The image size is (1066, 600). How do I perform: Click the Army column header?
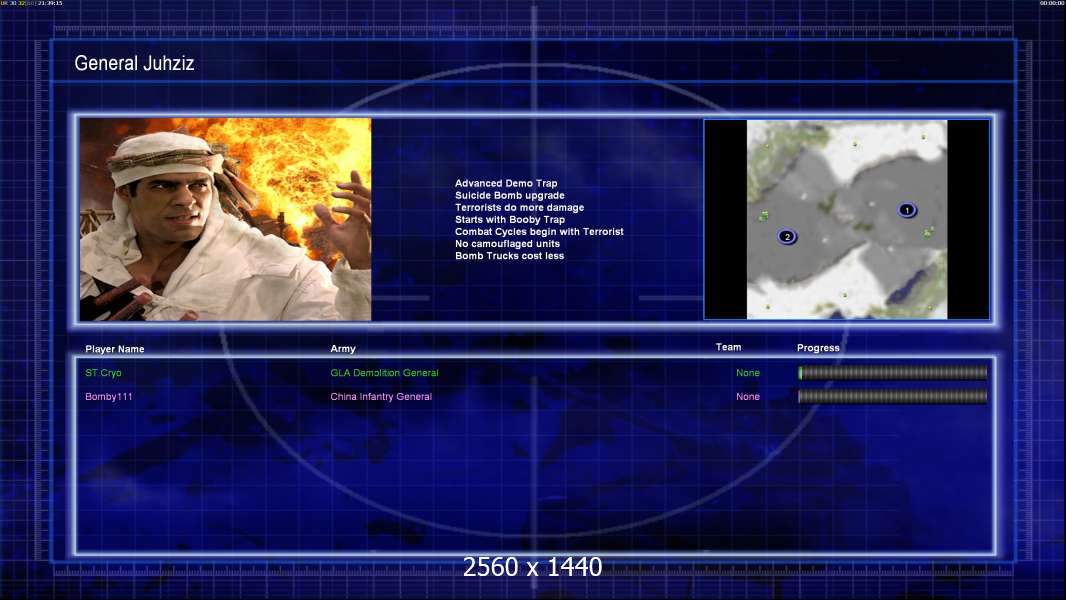click(x=343, y=349)
